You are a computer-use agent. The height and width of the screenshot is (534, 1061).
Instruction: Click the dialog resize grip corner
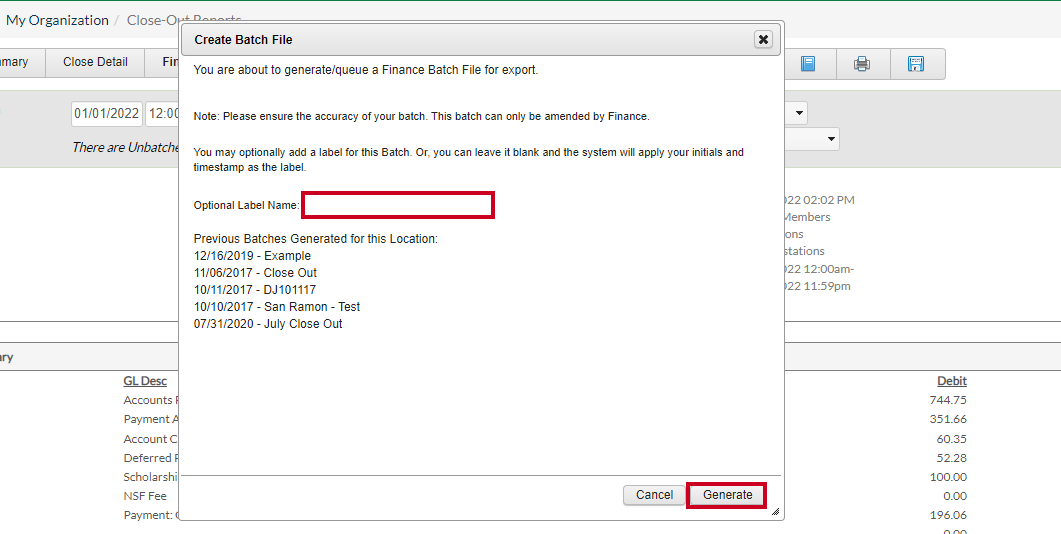point(775,512)
